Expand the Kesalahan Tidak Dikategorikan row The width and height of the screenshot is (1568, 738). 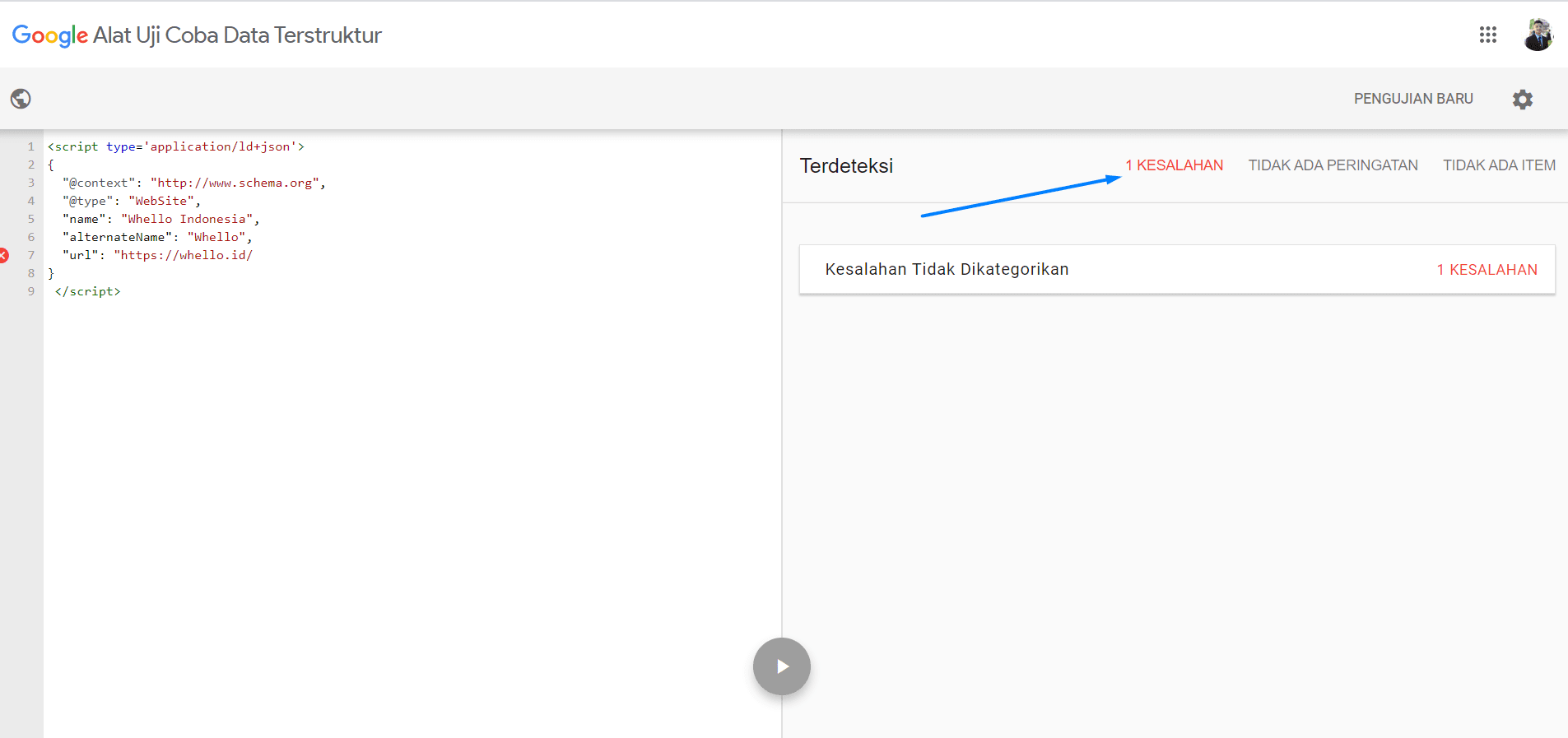click(947, 269)
